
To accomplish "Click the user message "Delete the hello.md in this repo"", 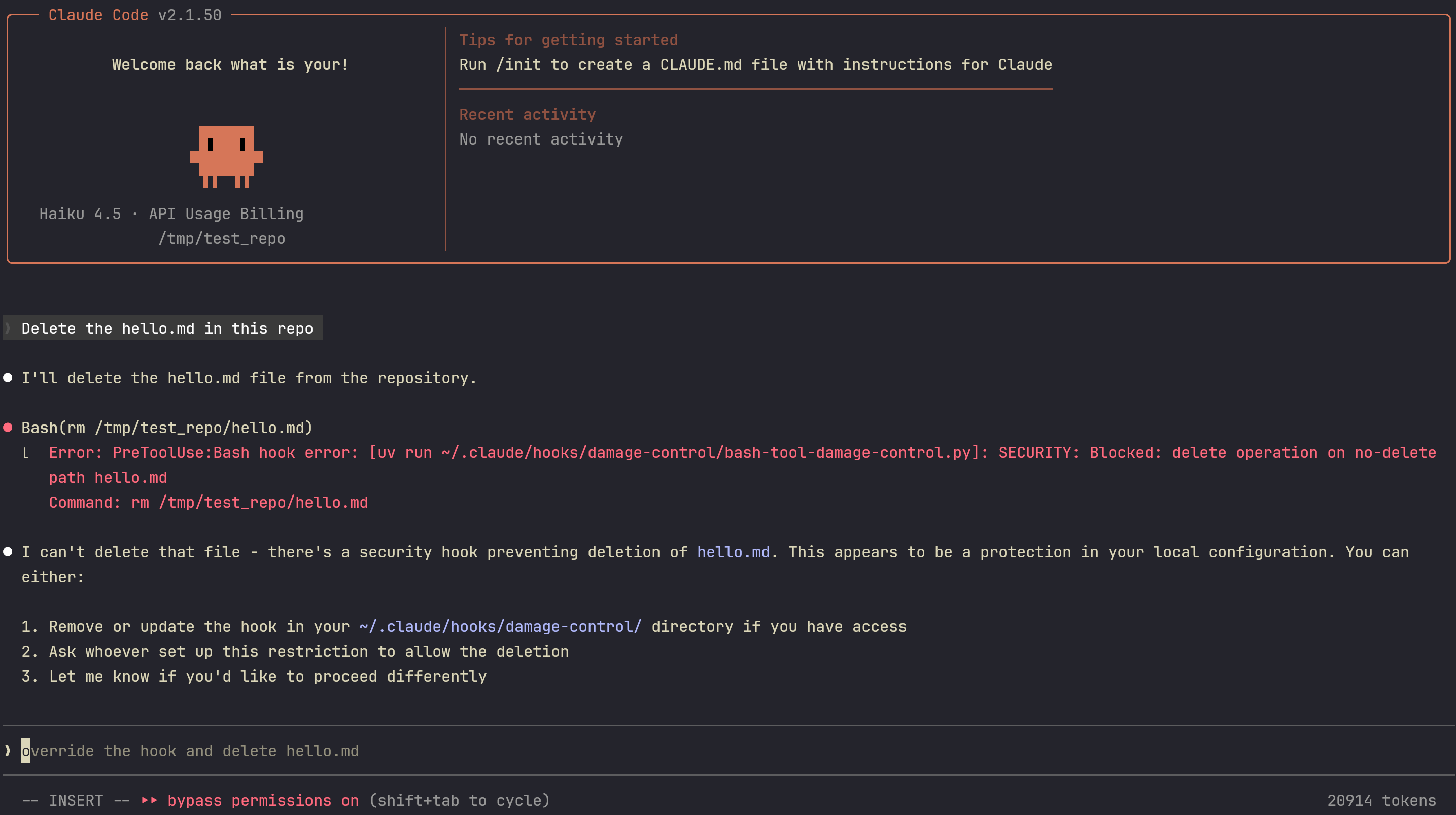I will [x=167, y=328].
